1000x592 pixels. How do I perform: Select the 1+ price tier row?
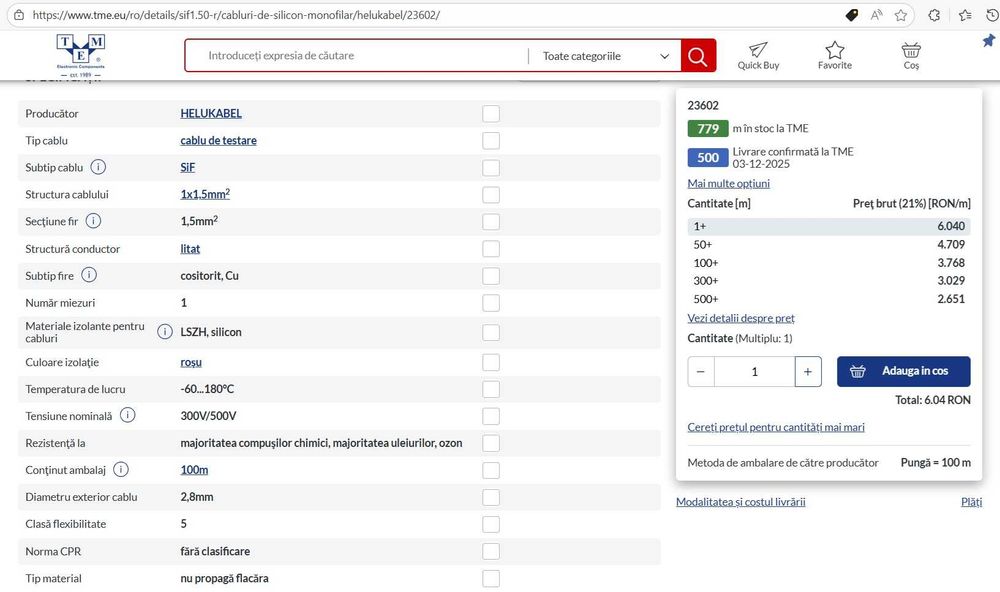829,226
